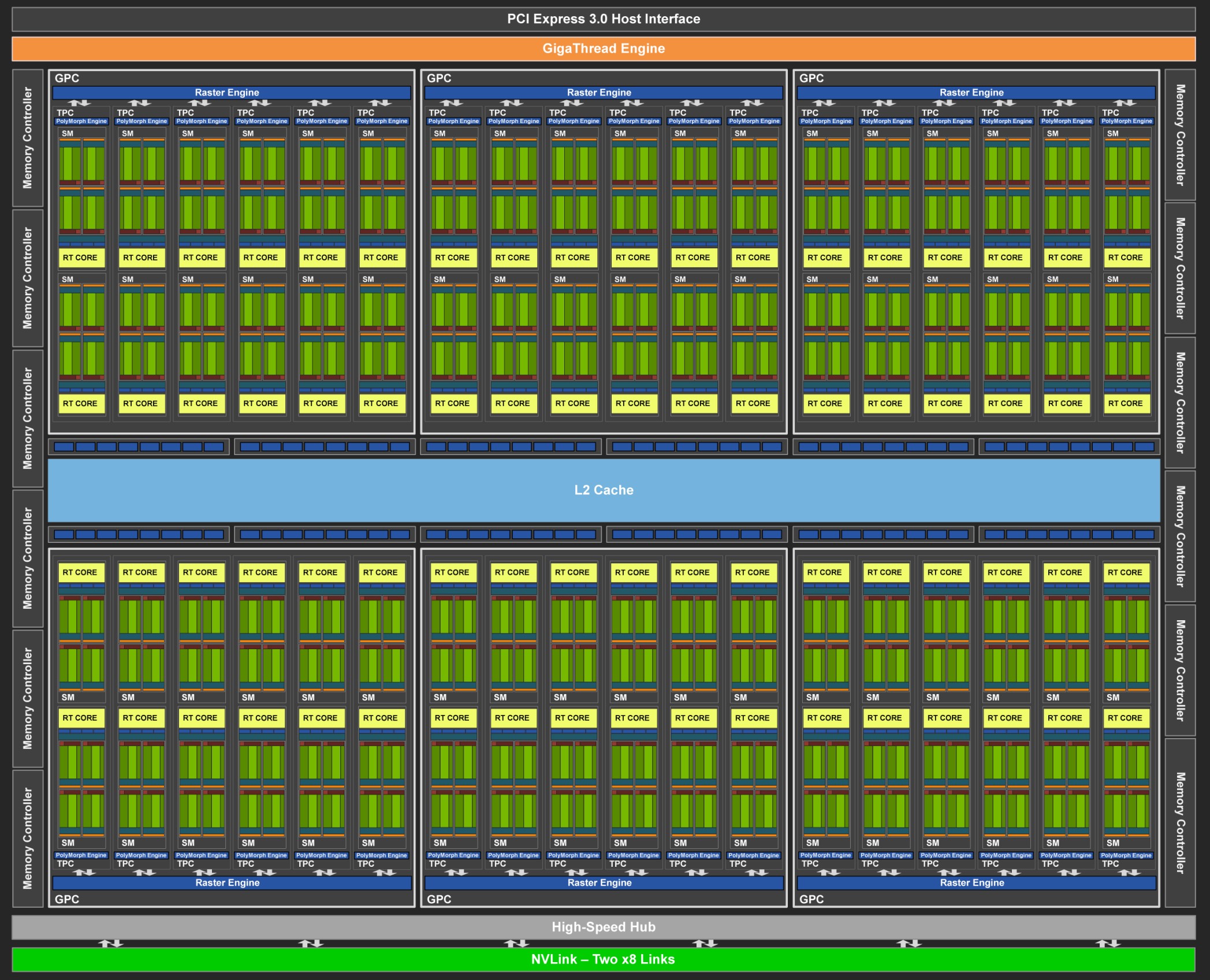Click the rightmost arrow pair between Hub and NVLink
Viewport: 1210px width, 980px height.
click(x=1108, y=944)
